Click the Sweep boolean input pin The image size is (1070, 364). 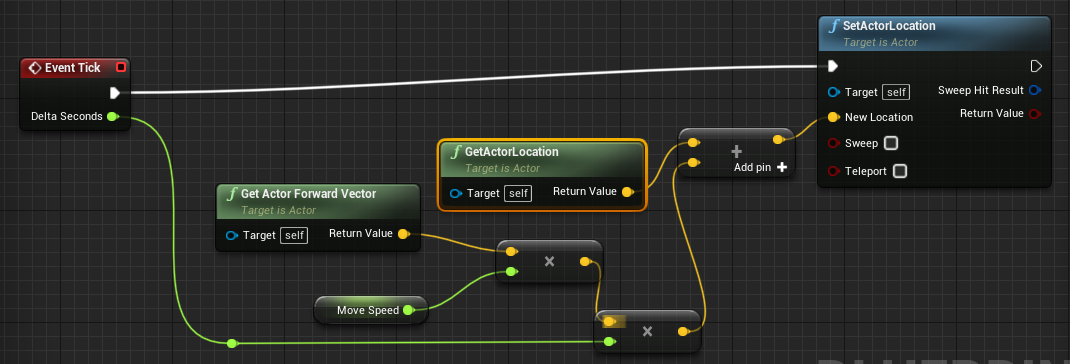tap(833, 143)
